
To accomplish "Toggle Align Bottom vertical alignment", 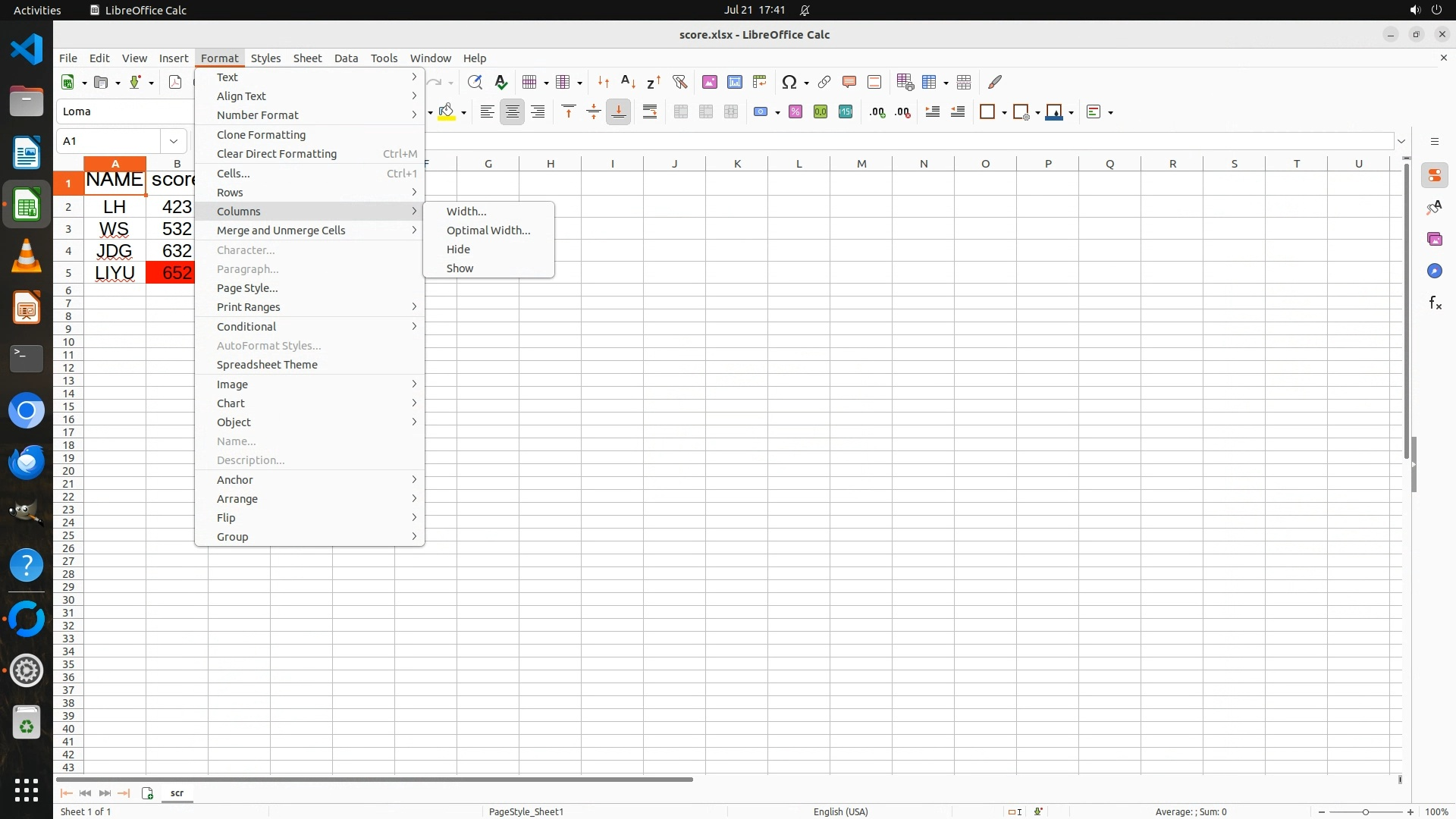I will click(619, 112).
